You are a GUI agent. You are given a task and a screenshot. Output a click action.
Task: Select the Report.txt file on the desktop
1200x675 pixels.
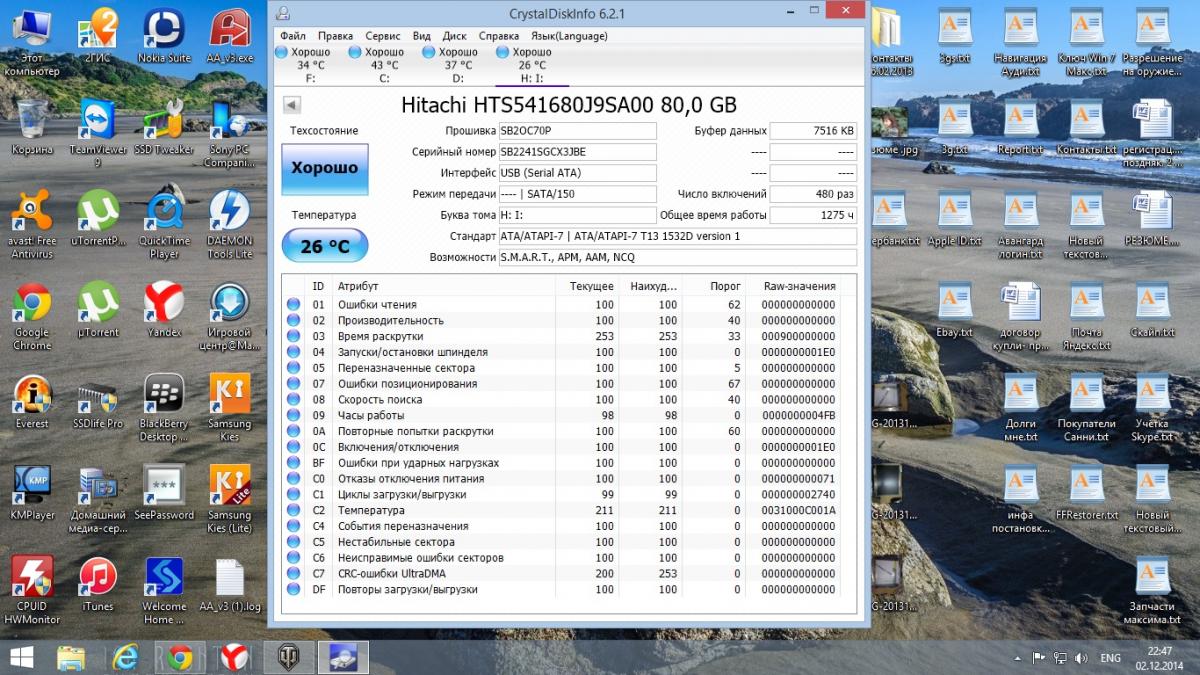[1020, 127]
